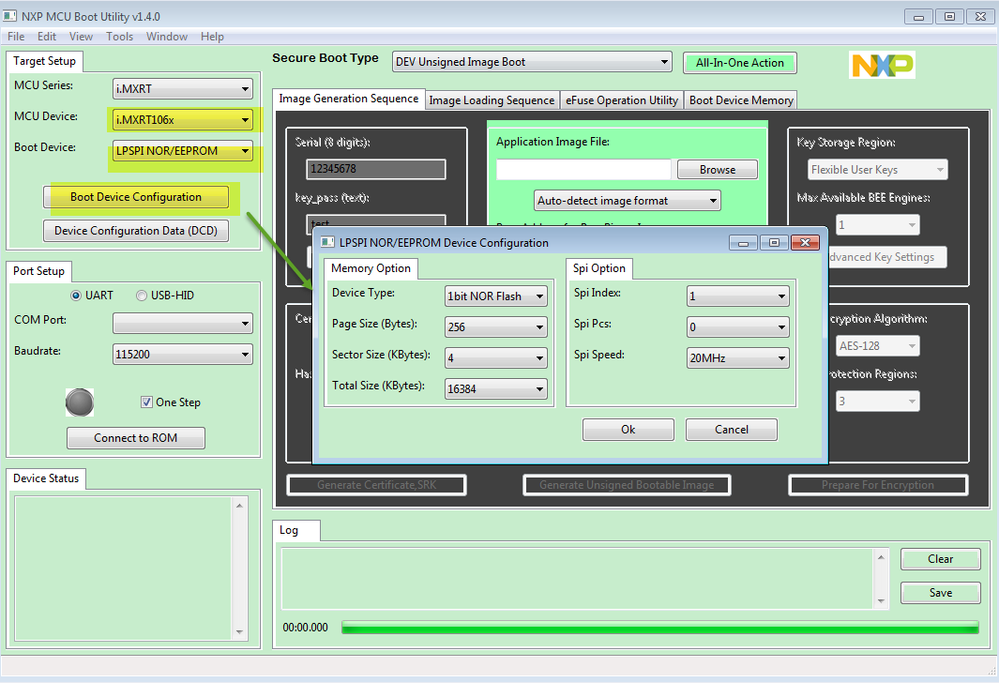999x683 pixels.
Task: Open the File menu
Action: pos(16,36)
